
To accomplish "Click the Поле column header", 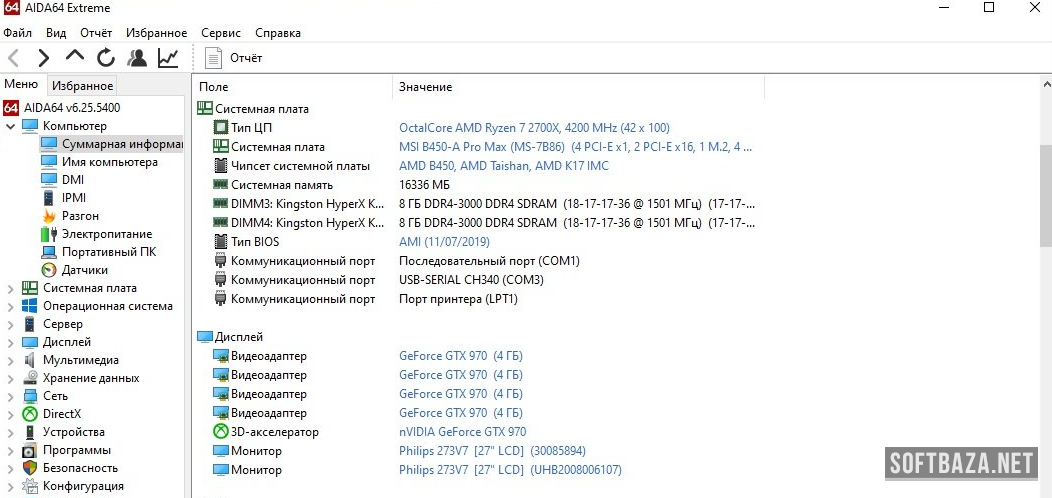I will [x=214, y=88].
